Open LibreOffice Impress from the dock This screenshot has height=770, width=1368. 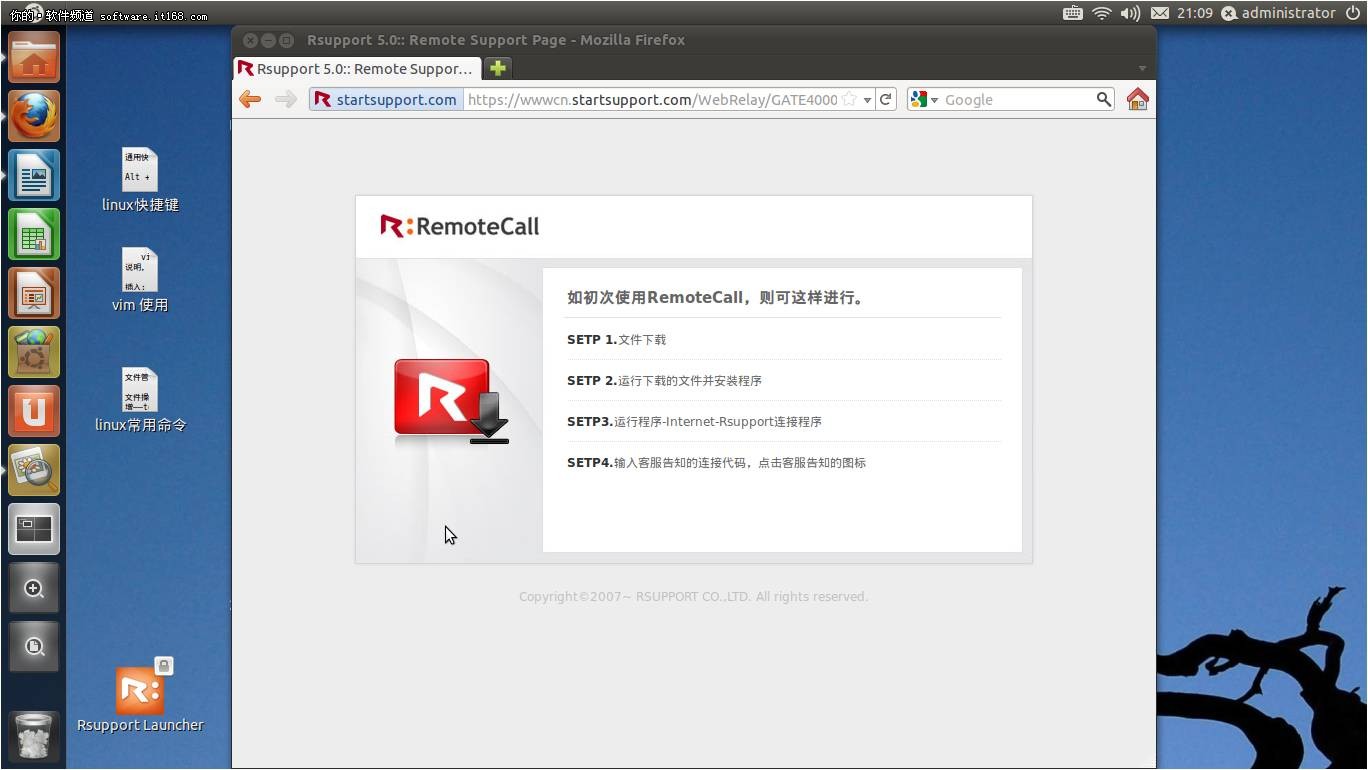click(34, 293)
